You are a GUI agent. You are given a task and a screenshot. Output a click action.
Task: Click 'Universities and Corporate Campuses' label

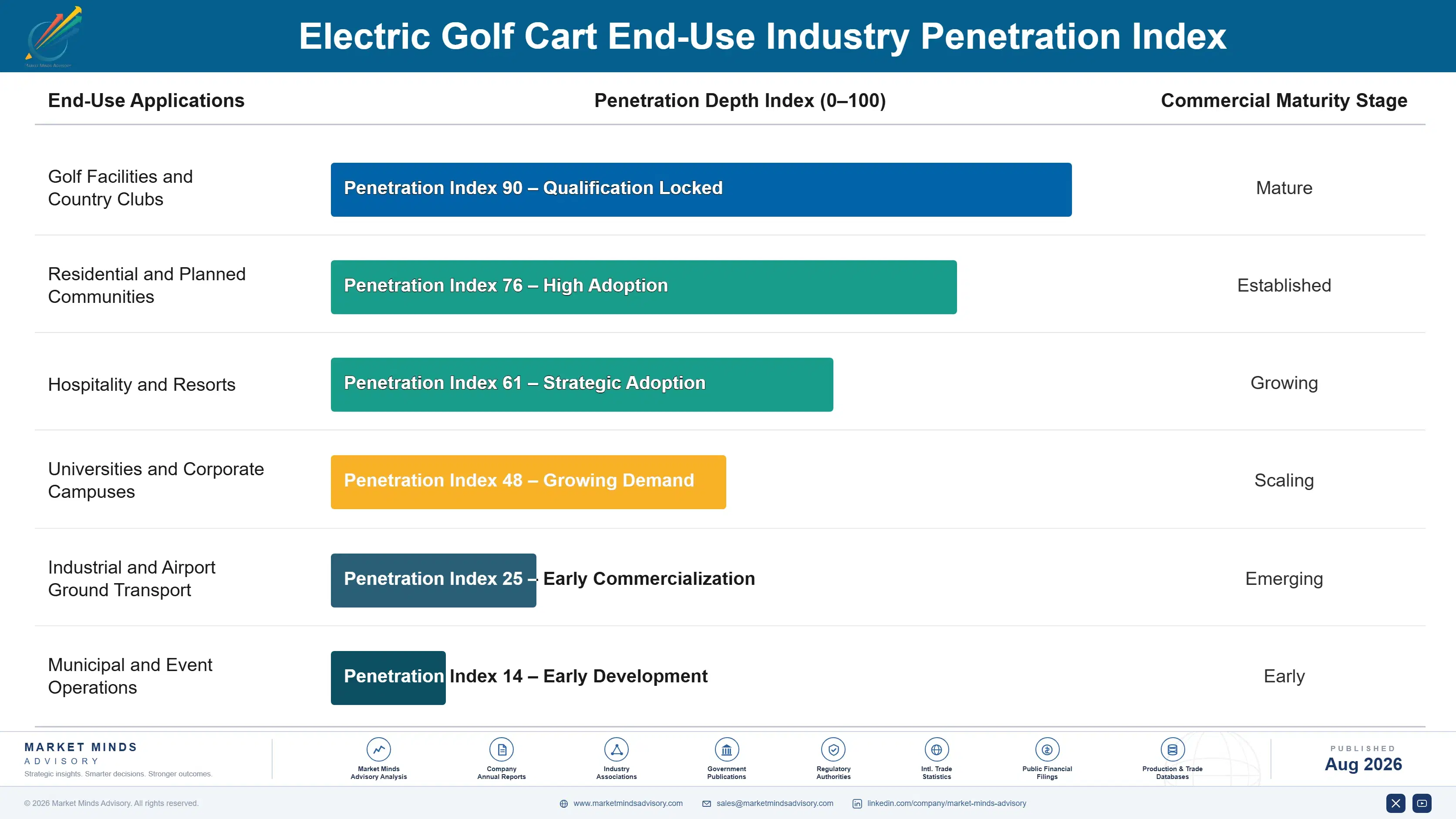[156, 480]
